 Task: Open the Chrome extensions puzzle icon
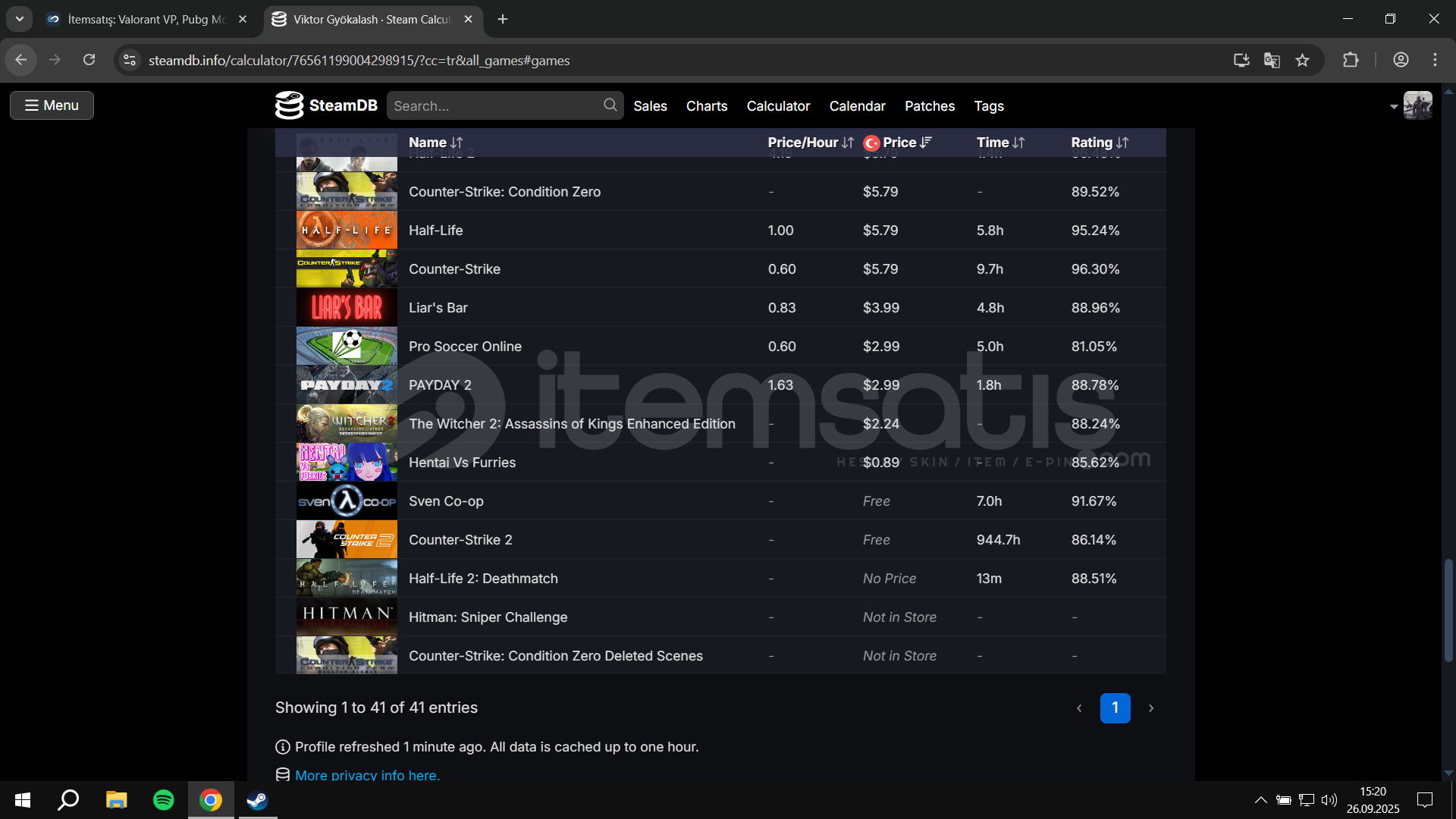pyautogui.click(x=1351, y=60)
